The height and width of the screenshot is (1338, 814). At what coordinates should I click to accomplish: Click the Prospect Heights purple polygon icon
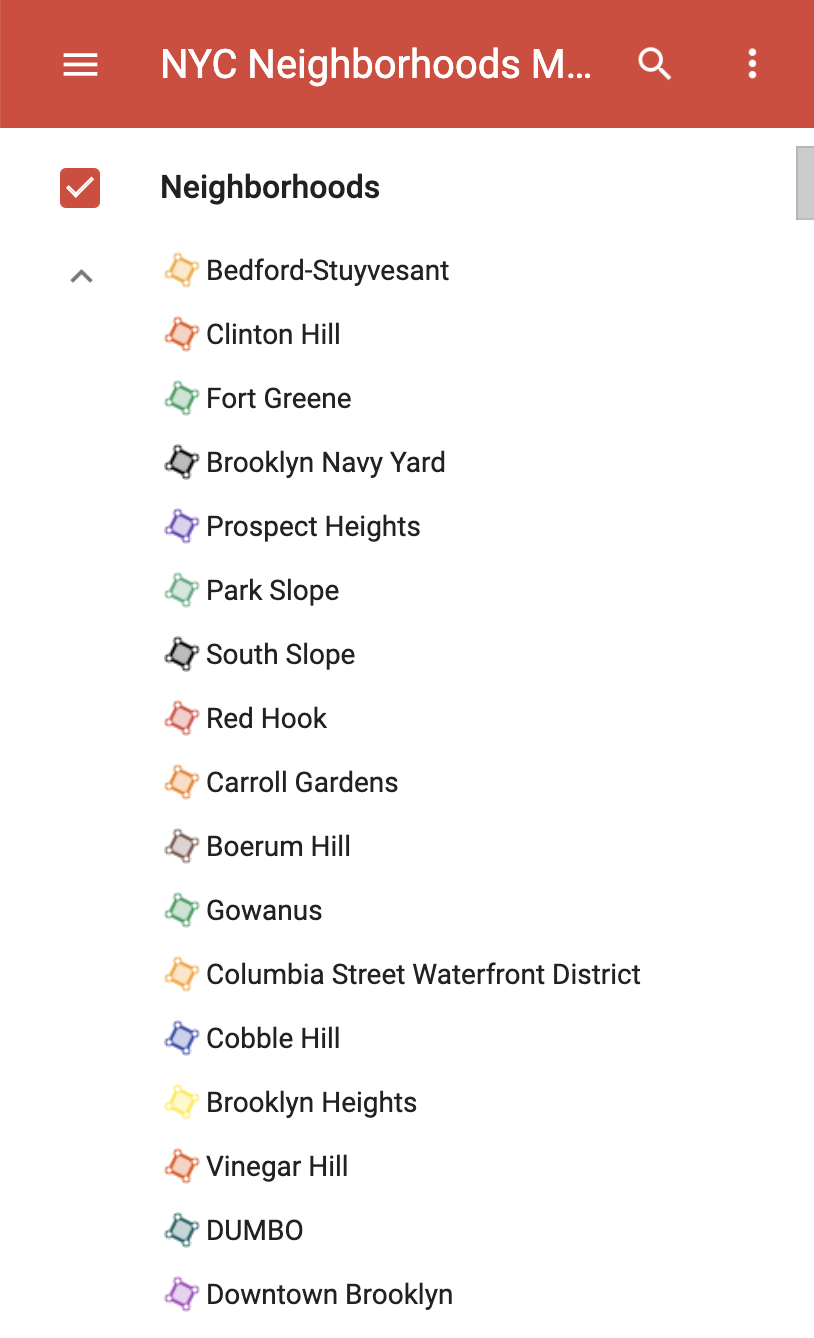point(183,526)
